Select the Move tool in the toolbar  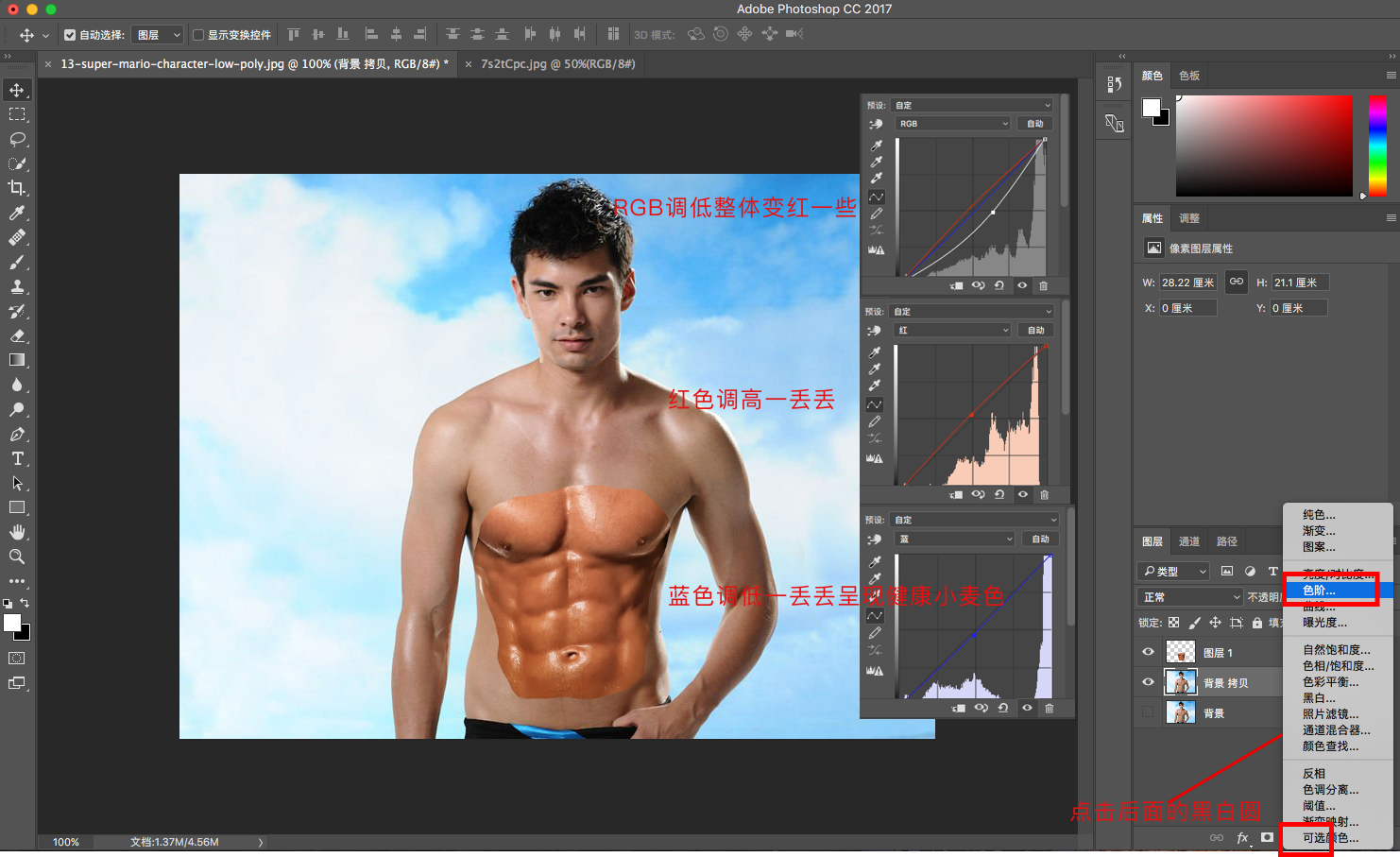click(17, 90)
